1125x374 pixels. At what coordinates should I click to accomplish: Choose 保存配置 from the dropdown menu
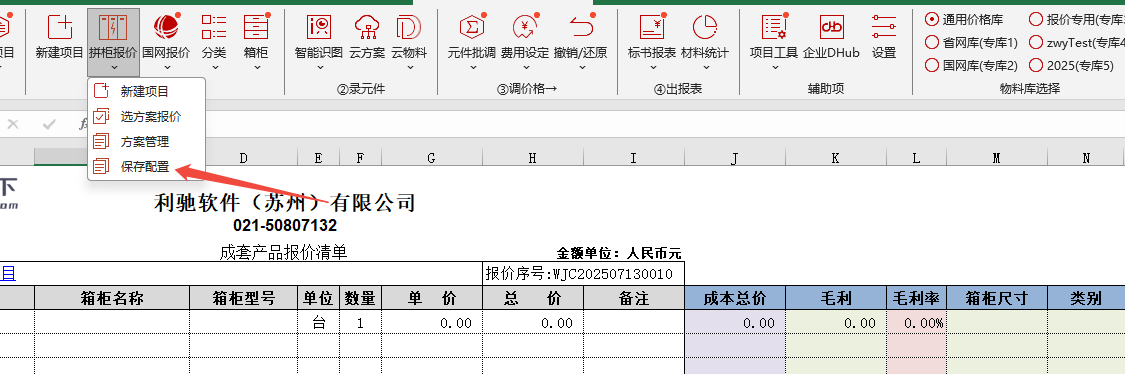pyautogui.click(x=146, y=167)
